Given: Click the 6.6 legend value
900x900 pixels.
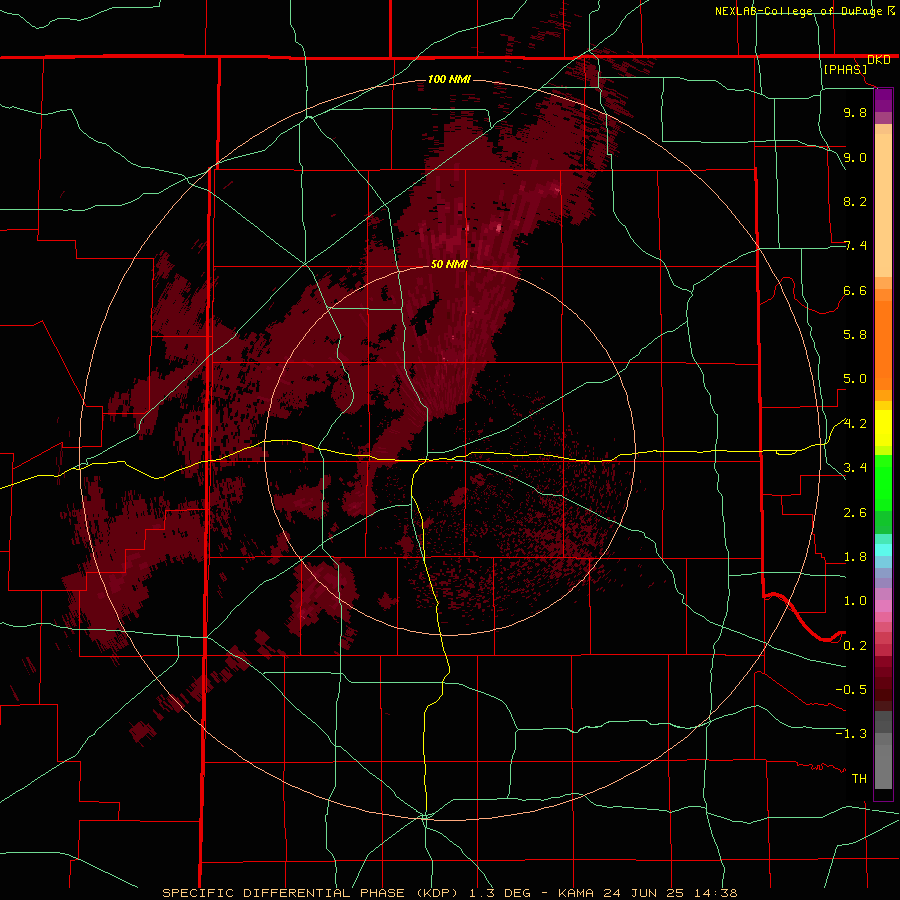Looking at the screenshot, I should point(855,290).
